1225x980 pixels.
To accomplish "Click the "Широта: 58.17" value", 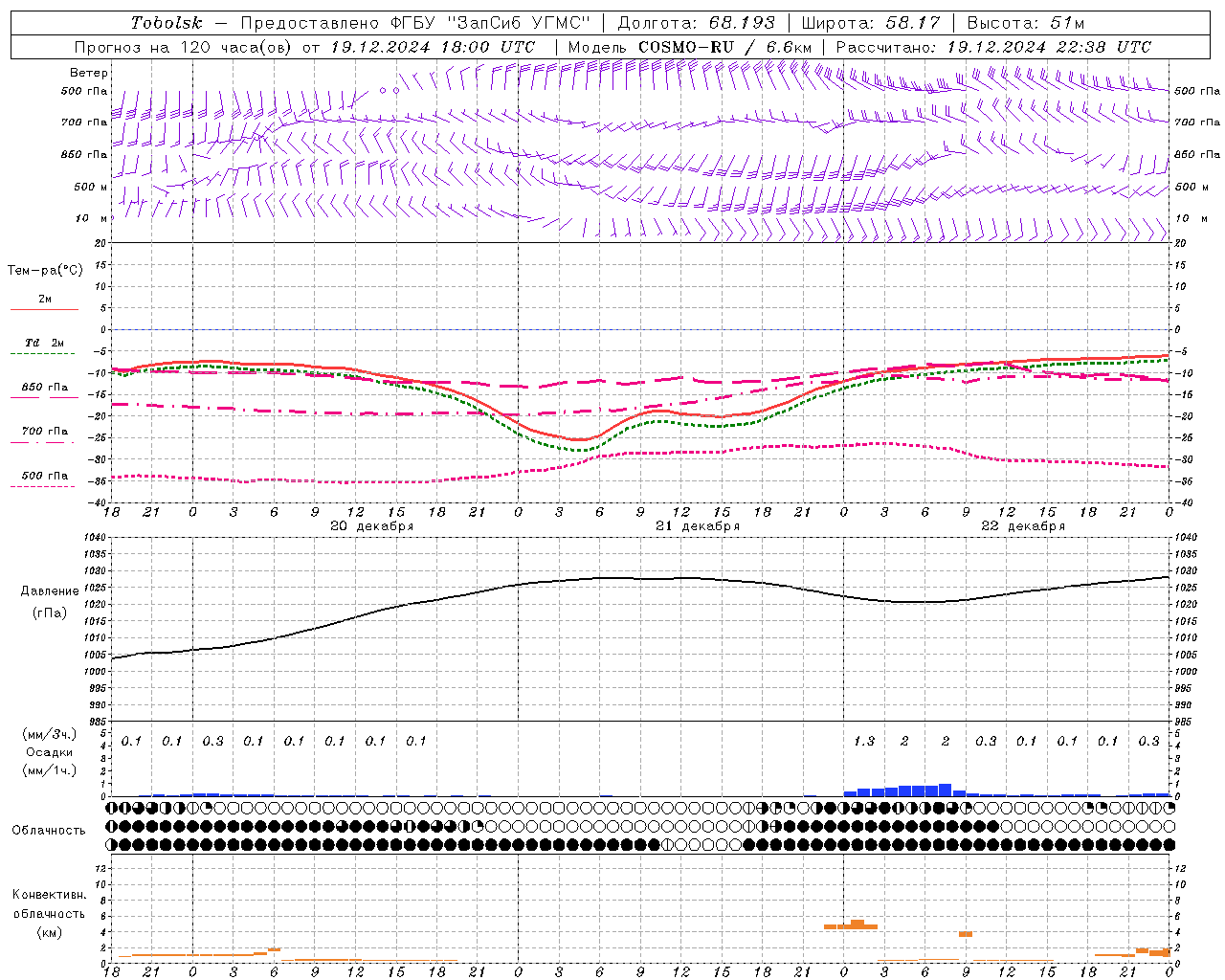I will pos(871,23).
